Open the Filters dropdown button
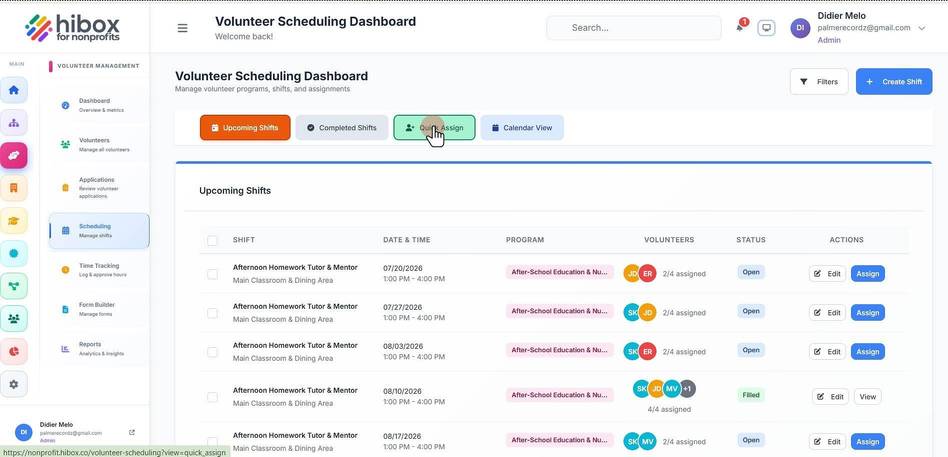948x457 pixels. click(x=819, y=82)
